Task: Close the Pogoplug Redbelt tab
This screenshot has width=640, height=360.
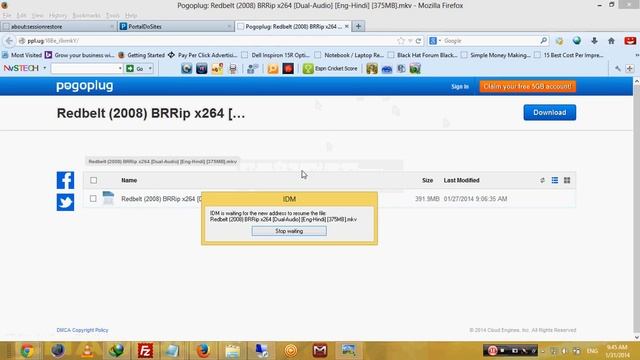Action: point(347,26)
